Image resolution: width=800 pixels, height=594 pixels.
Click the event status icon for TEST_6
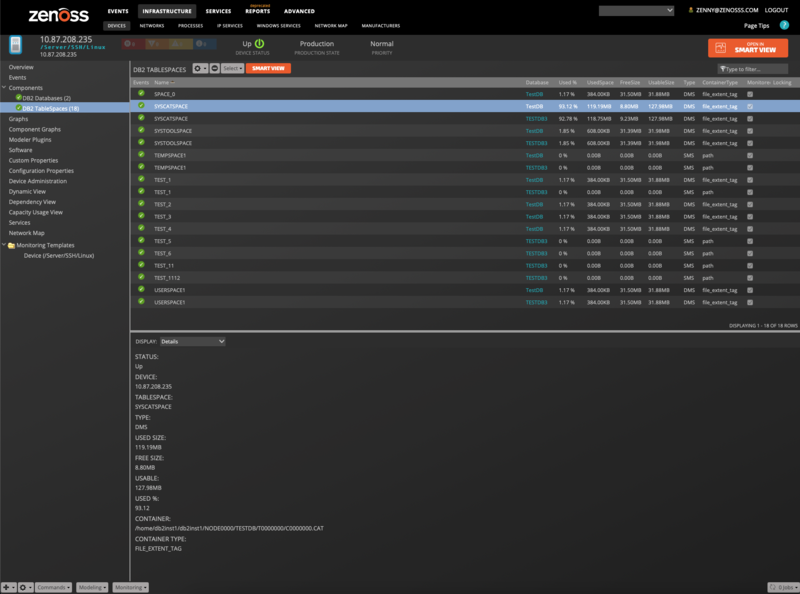pos(141,253)
